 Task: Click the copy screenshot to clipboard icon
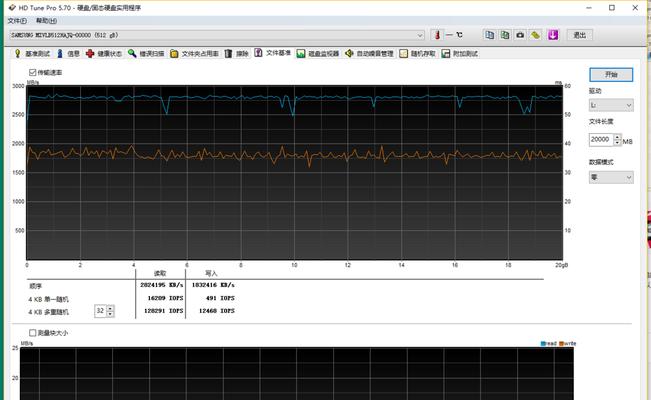click(505, 35)
